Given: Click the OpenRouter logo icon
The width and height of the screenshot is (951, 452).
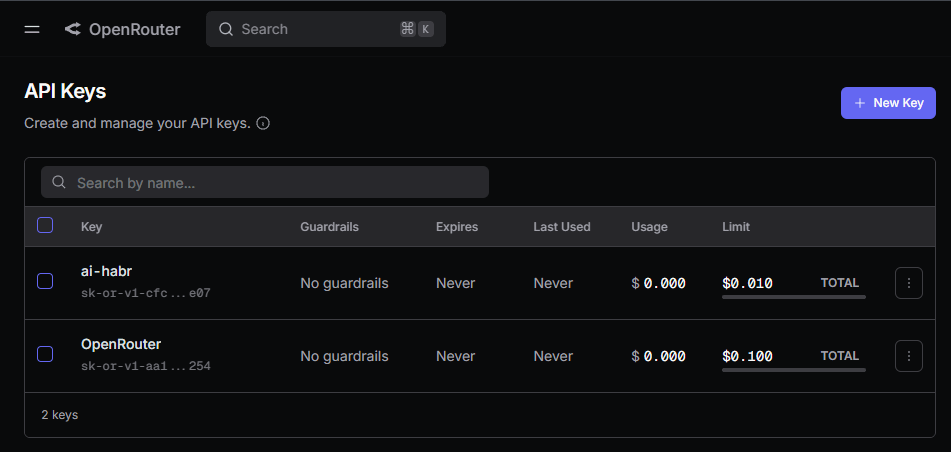Looking at the screenshot, I should pyautogui.click(x=73, y=29).
